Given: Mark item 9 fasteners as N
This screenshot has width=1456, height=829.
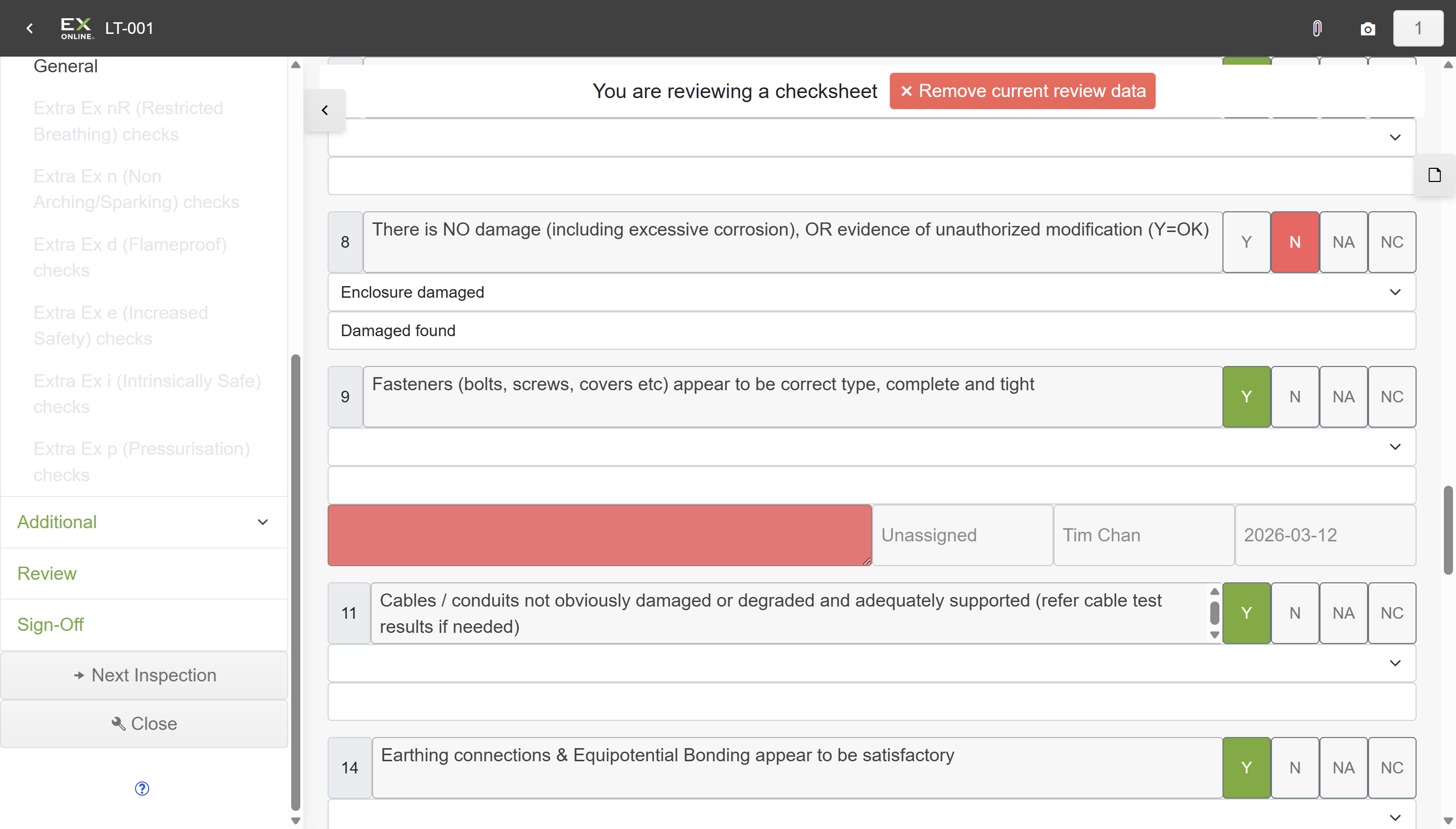Looking at the screenshot, I should (x=1294, y=396).
